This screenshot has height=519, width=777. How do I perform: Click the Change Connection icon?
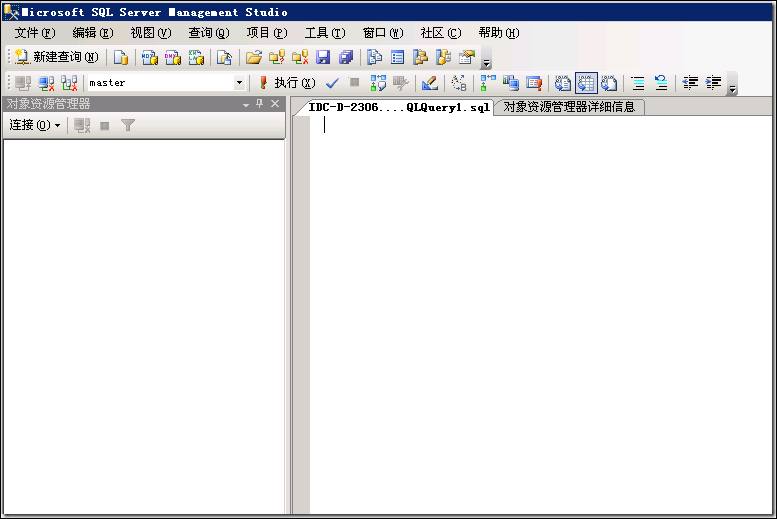coord(69,83)
